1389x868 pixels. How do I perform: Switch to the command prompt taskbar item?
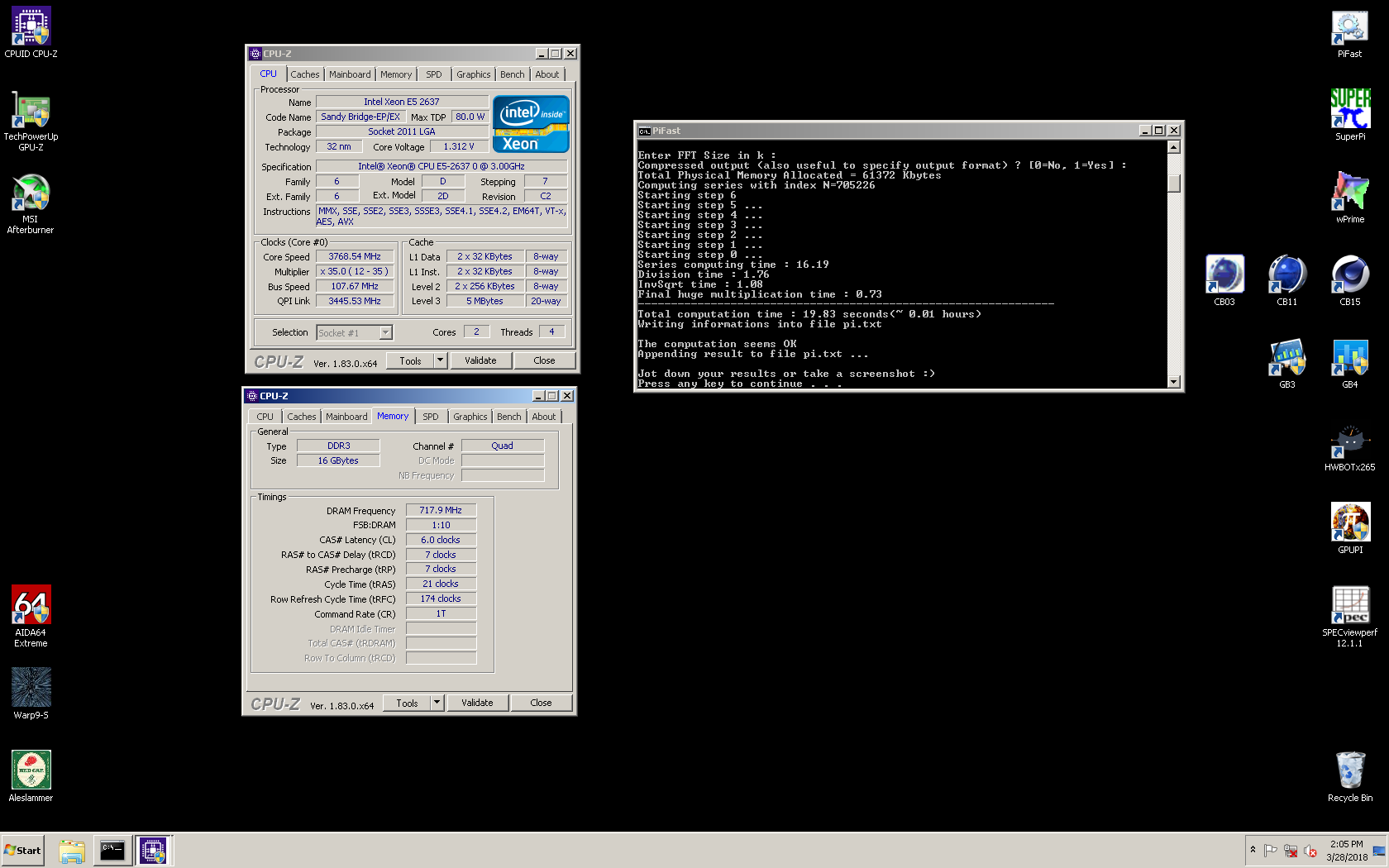112,851
